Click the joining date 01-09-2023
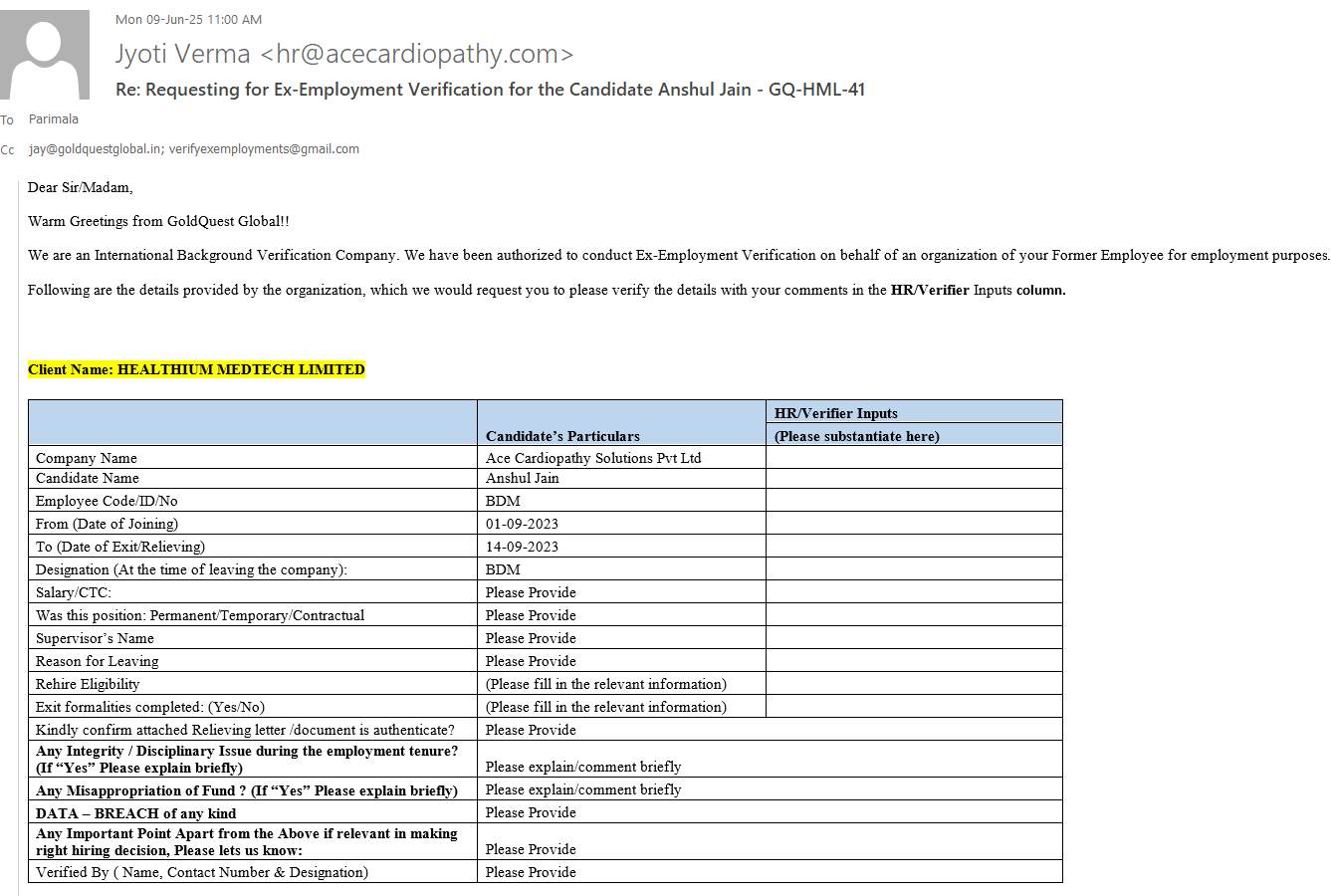1331x896 pixels. point(522,524)
